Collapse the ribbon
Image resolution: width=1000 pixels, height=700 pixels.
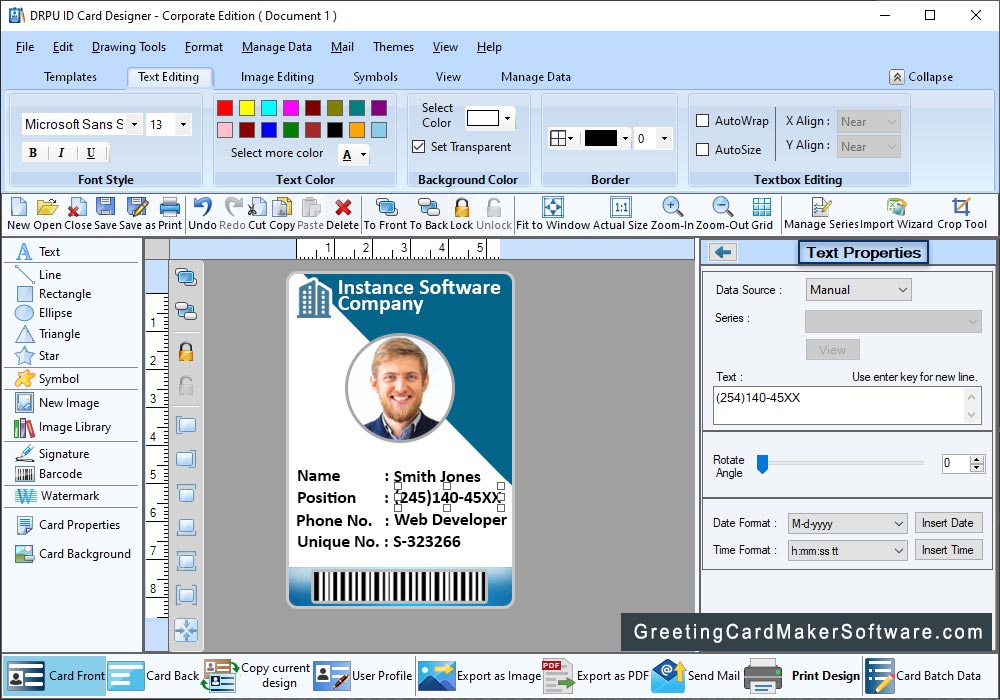[922, 77]
